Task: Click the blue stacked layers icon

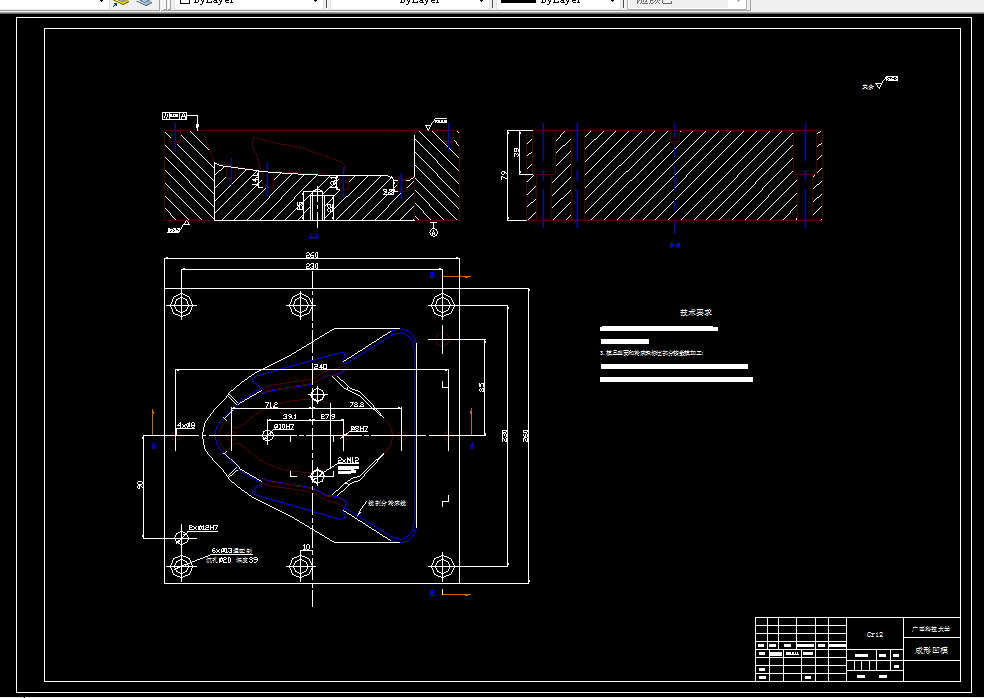Action: point(144,3)
